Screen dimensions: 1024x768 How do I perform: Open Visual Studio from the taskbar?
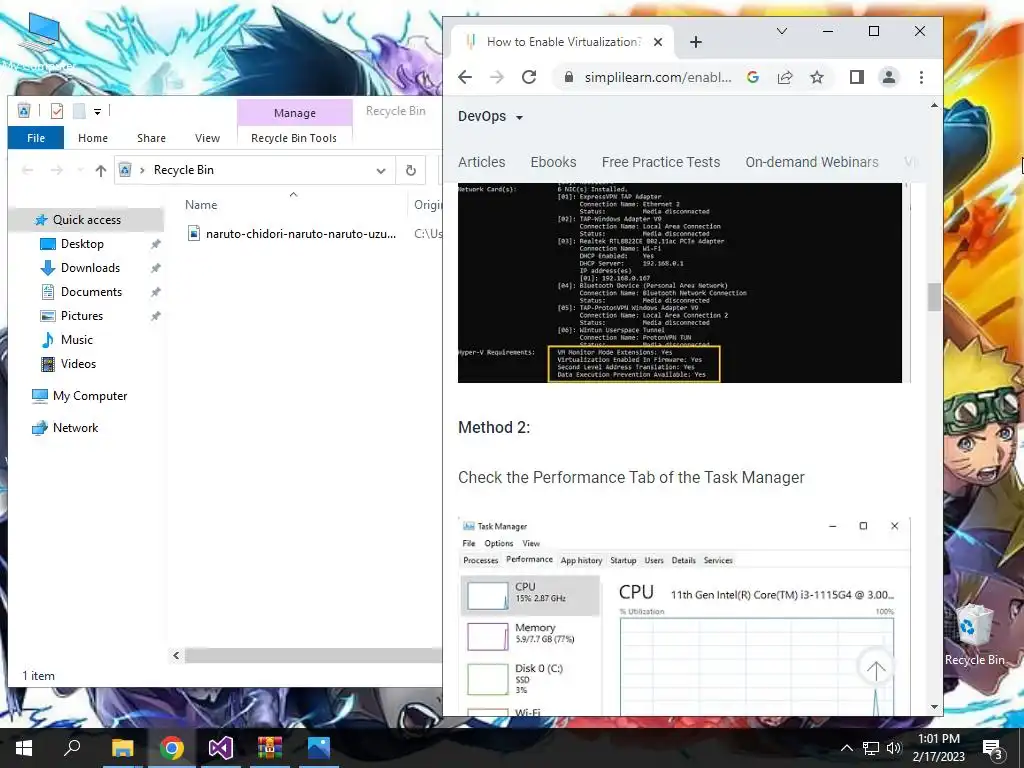point(221,748)
